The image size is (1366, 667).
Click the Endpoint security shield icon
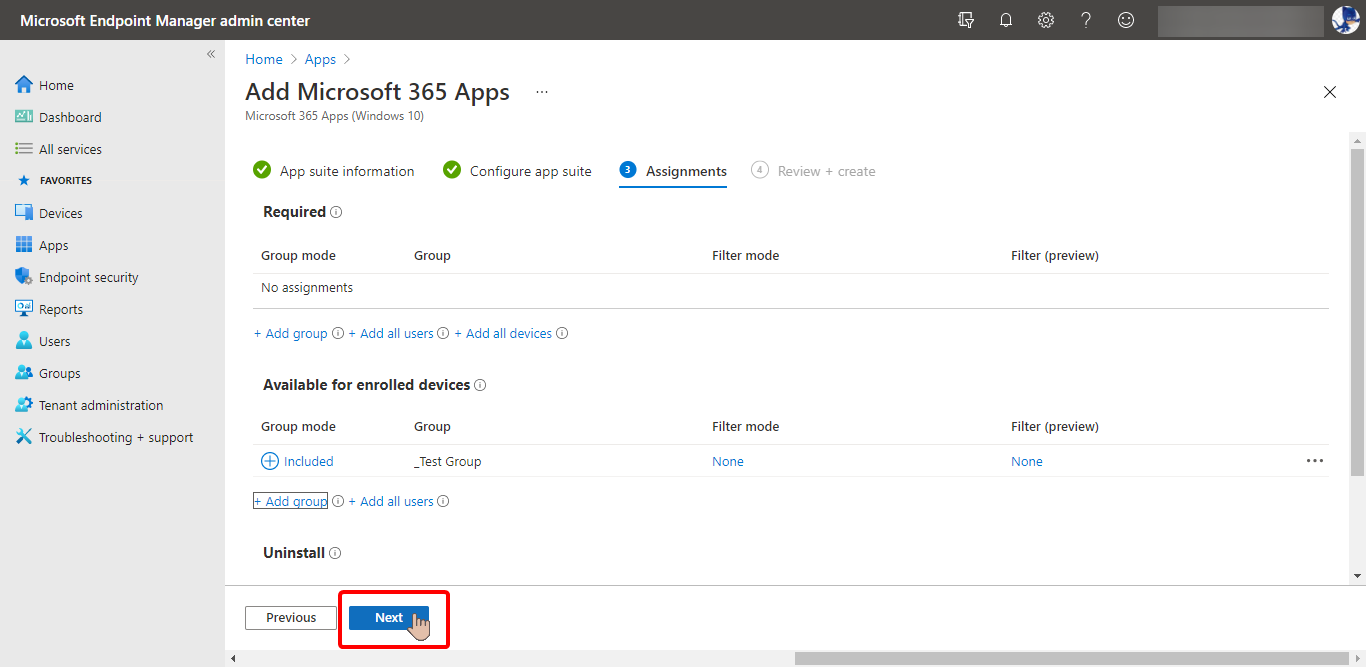pyautogui.click(x=24, y=277)
